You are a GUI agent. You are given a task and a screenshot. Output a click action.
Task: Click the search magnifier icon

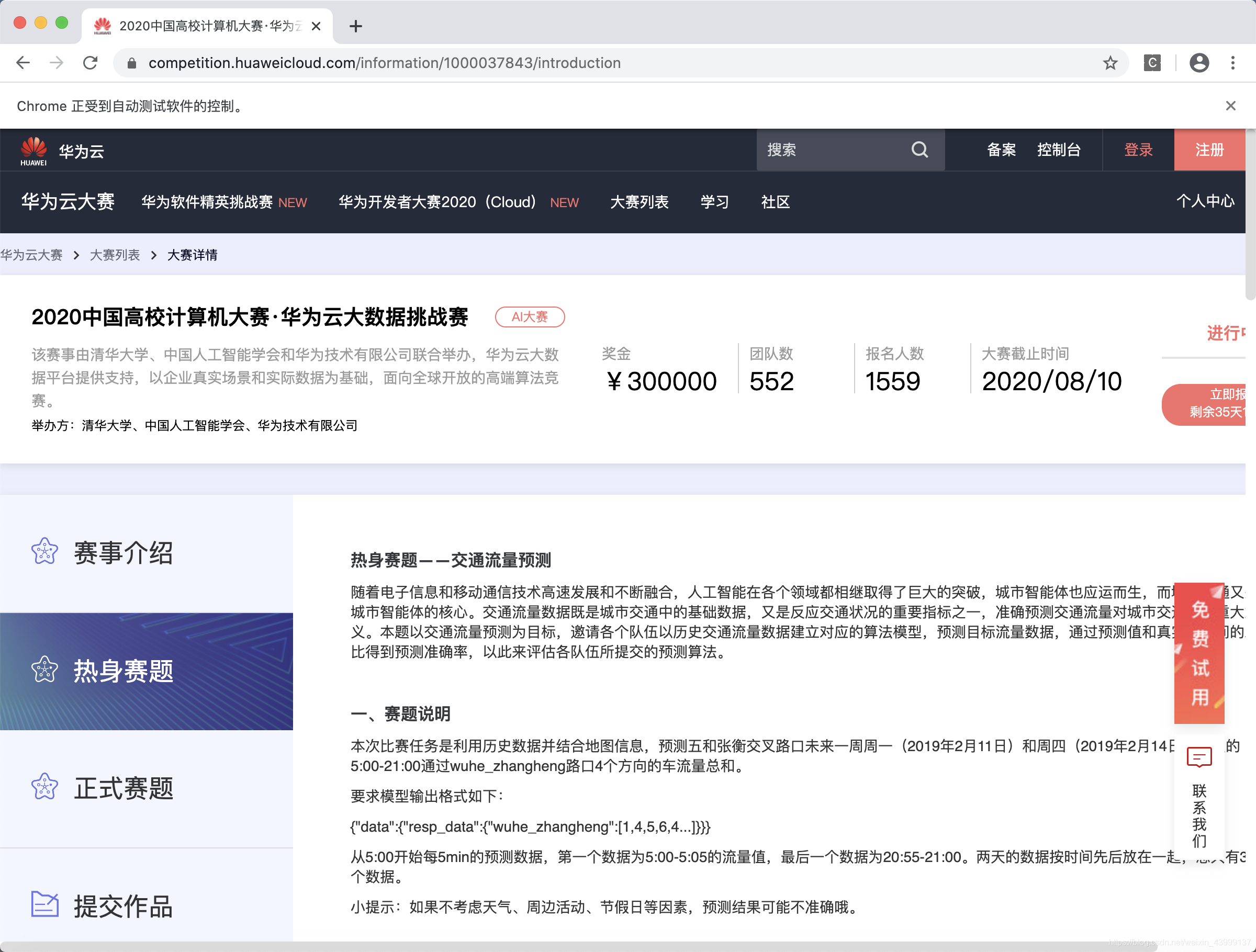coord(919,150)
